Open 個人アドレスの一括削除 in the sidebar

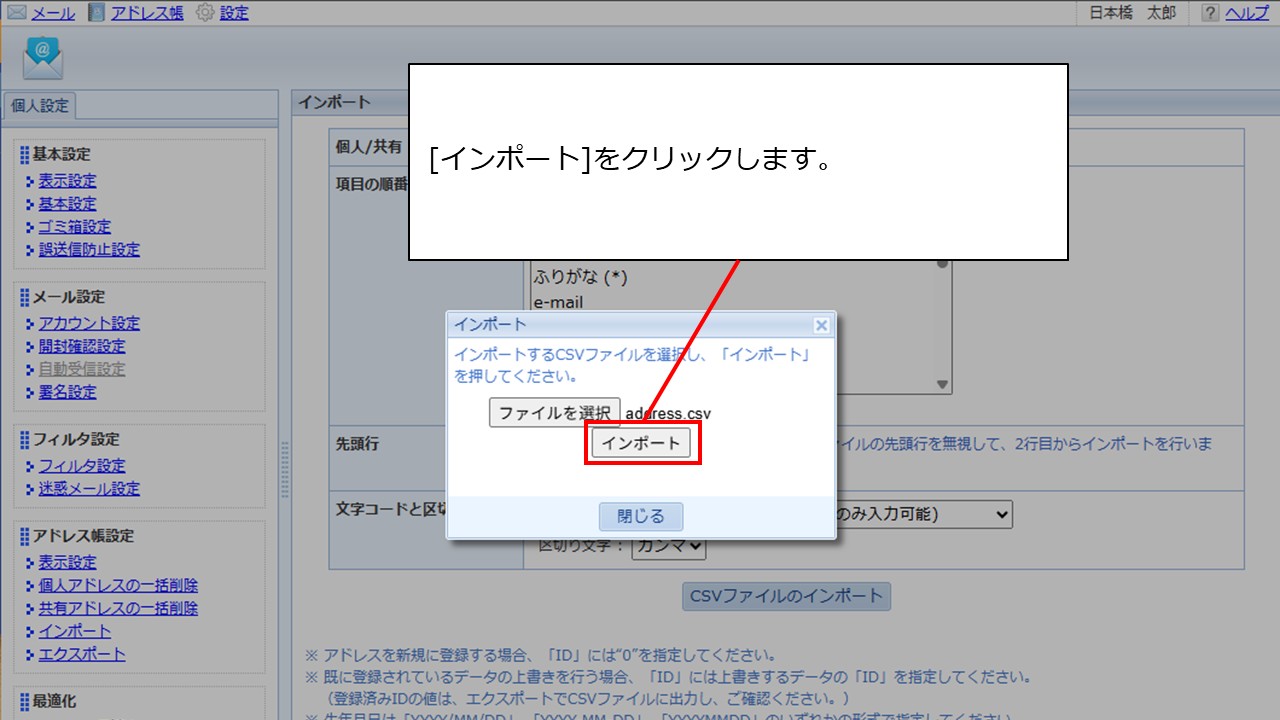point(118,585)
